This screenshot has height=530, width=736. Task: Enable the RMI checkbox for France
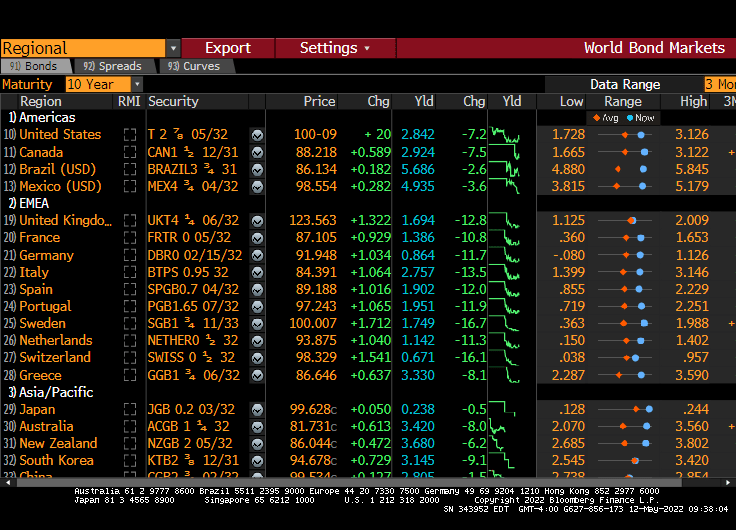[x=130, y=238]
